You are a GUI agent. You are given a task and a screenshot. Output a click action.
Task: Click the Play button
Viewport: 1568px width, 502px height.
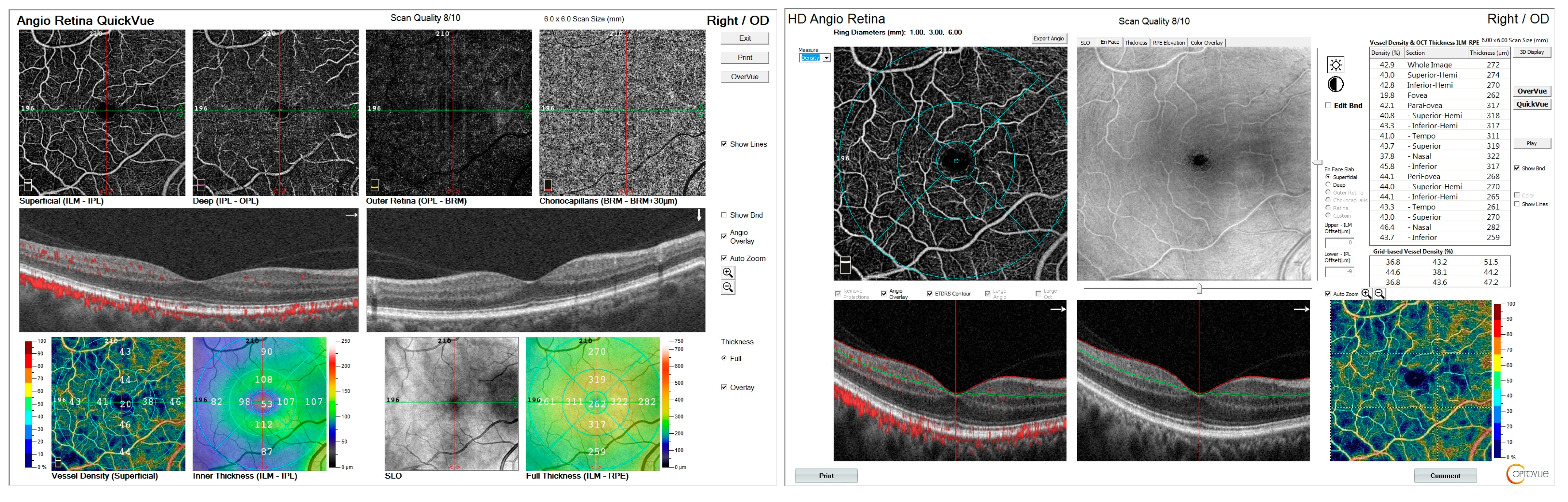tap(1531, 144)
